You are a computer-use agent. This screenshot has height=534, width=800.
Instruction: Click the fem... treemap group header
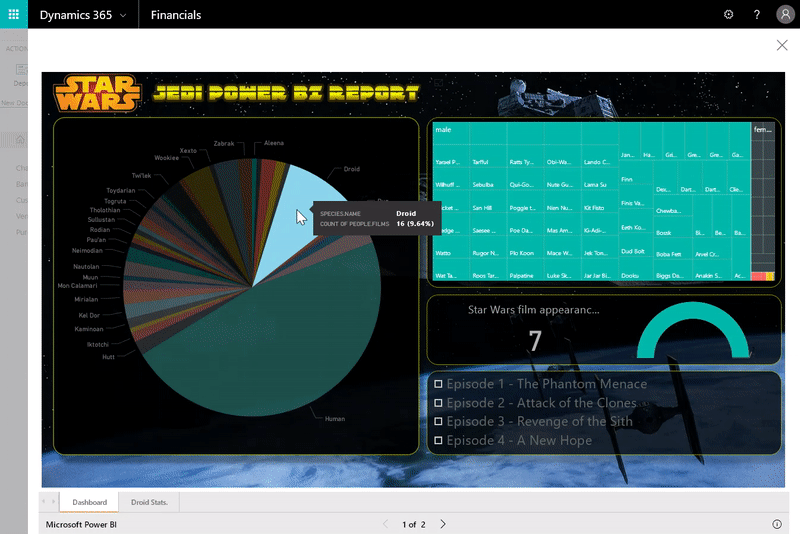click(763, 130)
